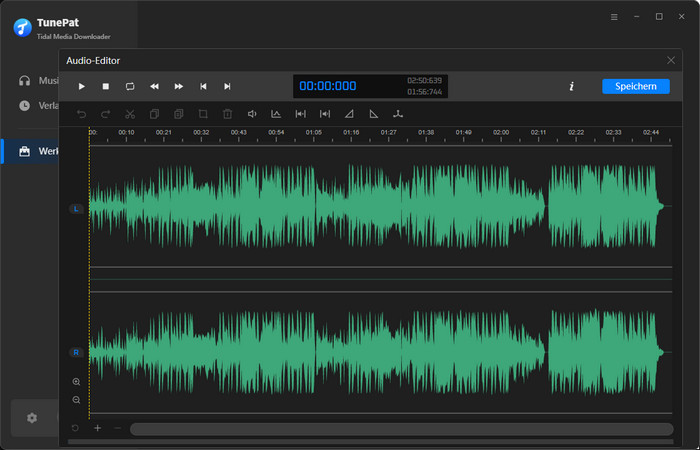Click the first trim-to-marker tool icon

(x=300, y=114)
